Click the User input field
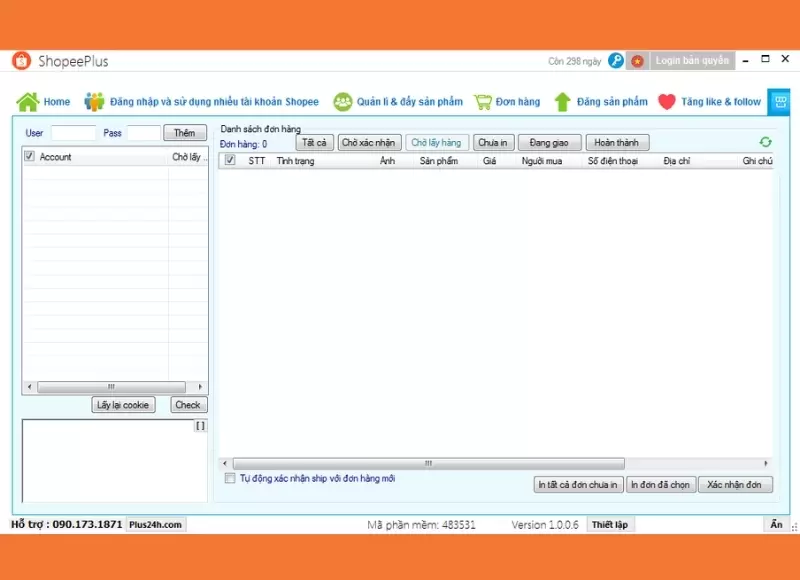Viewport: 800px width, 580px height. (x=73, y=133)
